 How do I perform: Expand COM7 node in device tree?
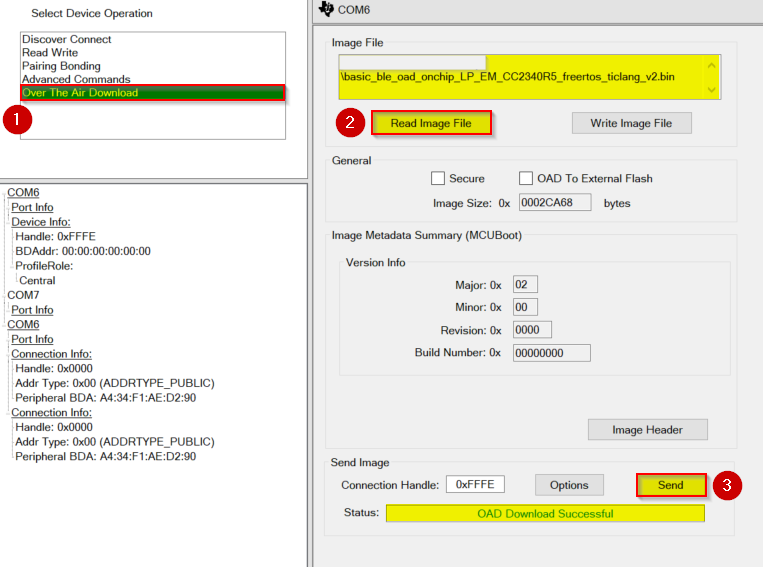(x=23, y=296)
